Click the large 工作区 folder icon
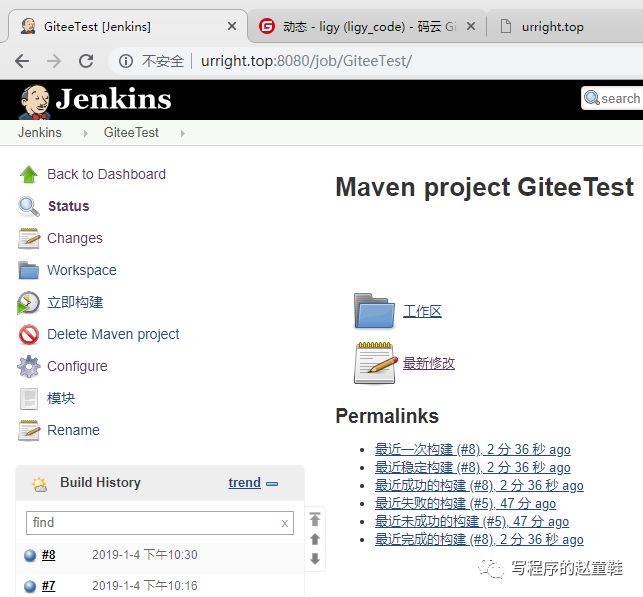Viewport: 643px width, 597px height. pos(374,311)
